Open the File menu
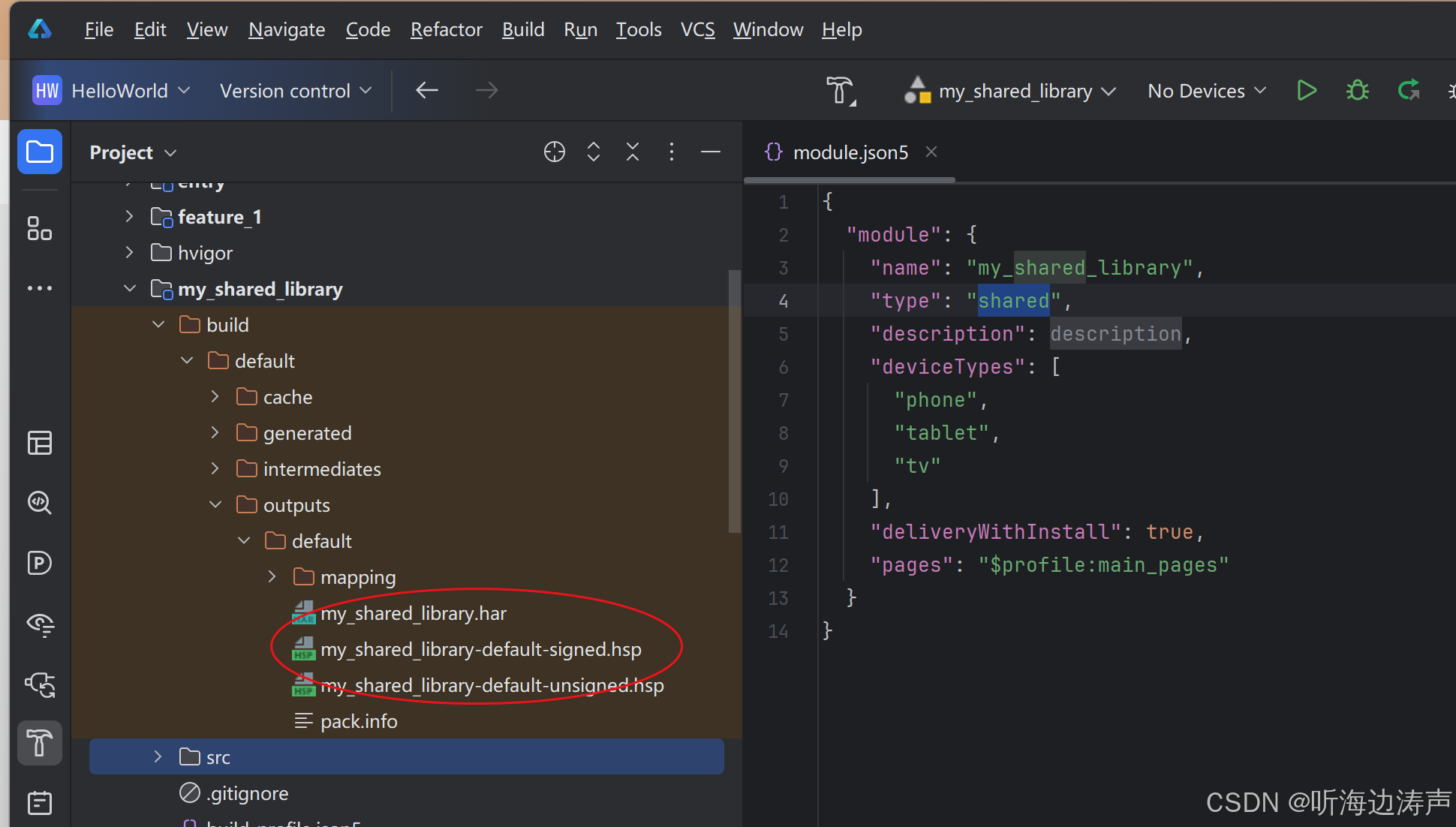 99,29
